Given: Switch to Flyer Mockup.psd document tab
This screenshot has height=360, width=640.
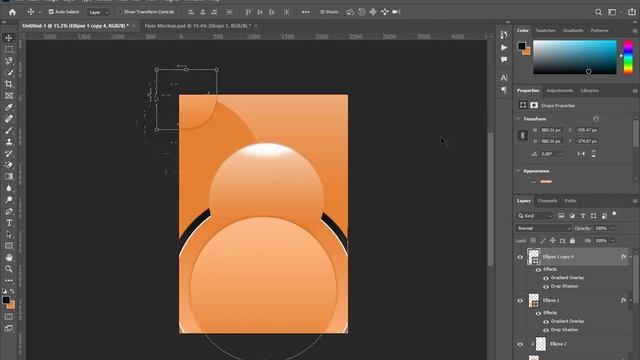Looking at the screenshot, I should [198, 26].
